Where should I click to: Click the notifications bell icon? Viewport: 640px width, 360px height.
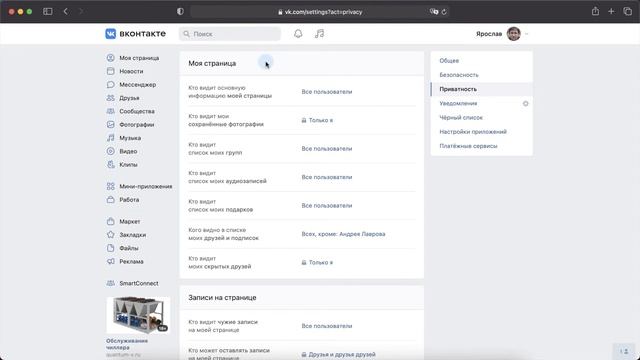(x=298, y=33)
